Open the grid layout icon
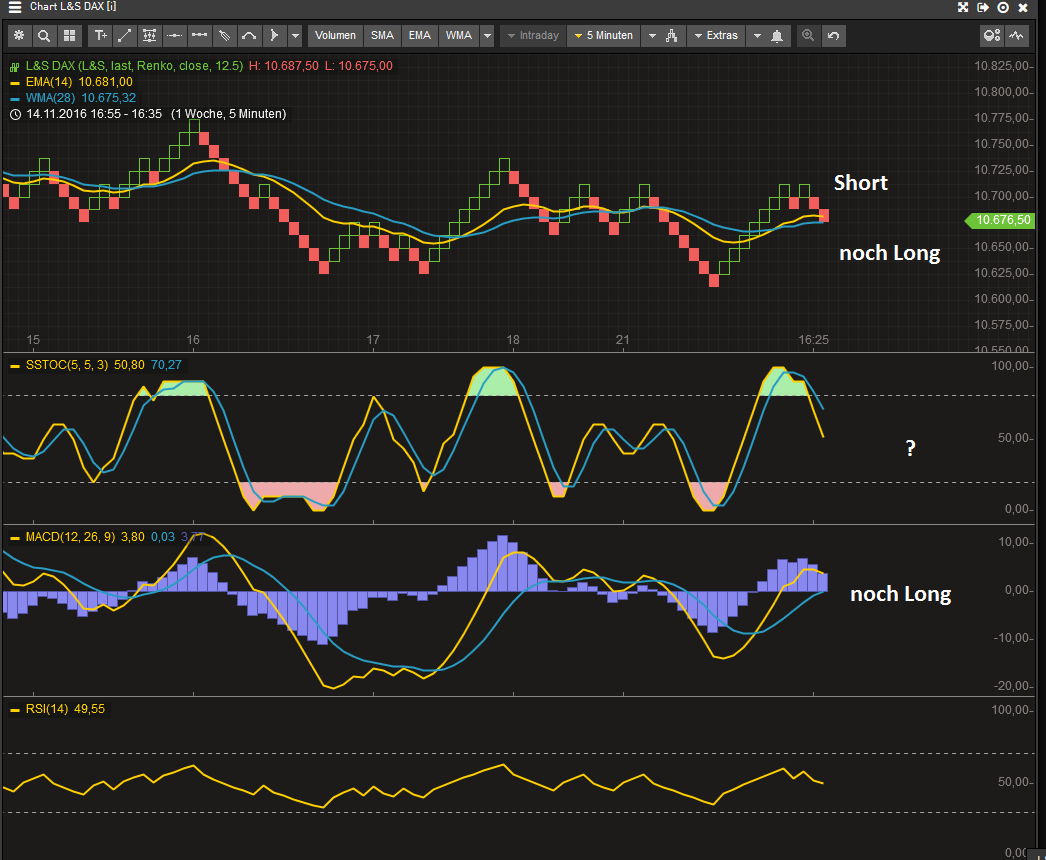 point(69,36)
